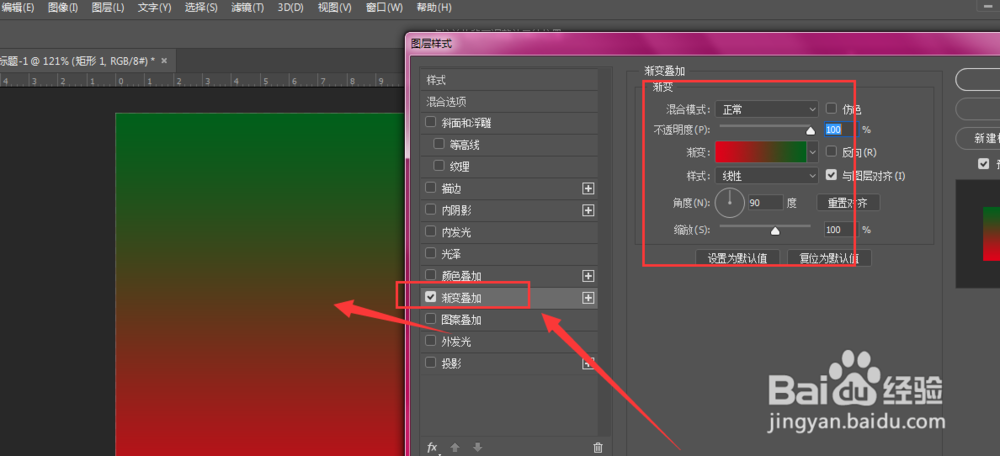Open the 窗口(W) menu
This screenshot has width=1000, height=456.
(385, 8)
